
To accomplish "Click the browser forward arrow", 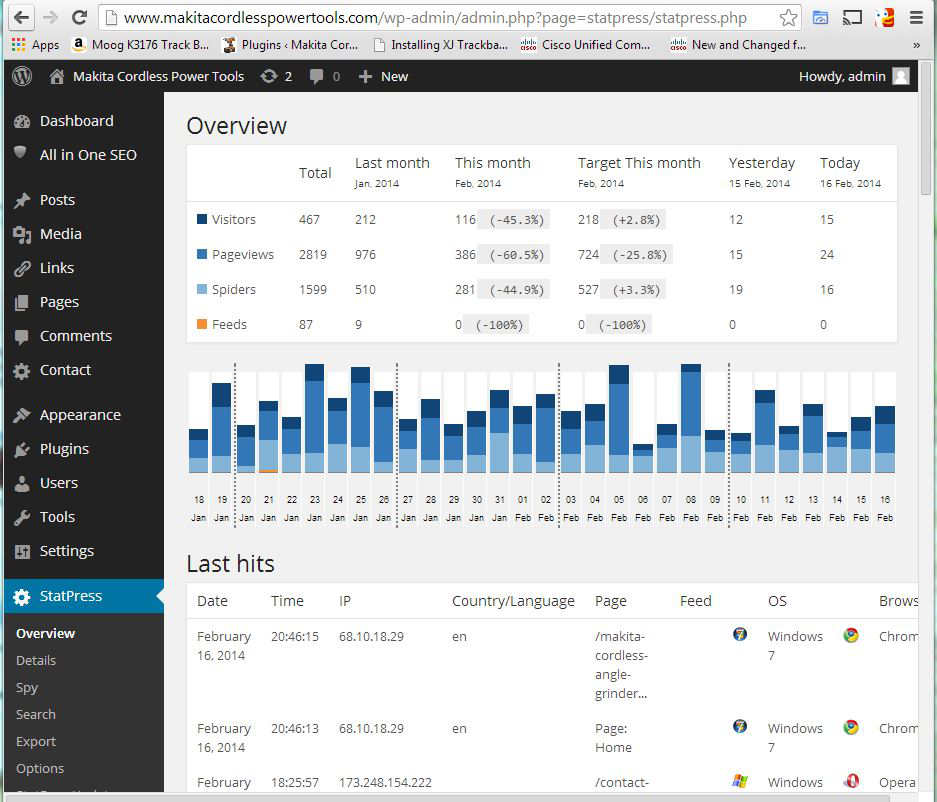I will pos(50,17).
